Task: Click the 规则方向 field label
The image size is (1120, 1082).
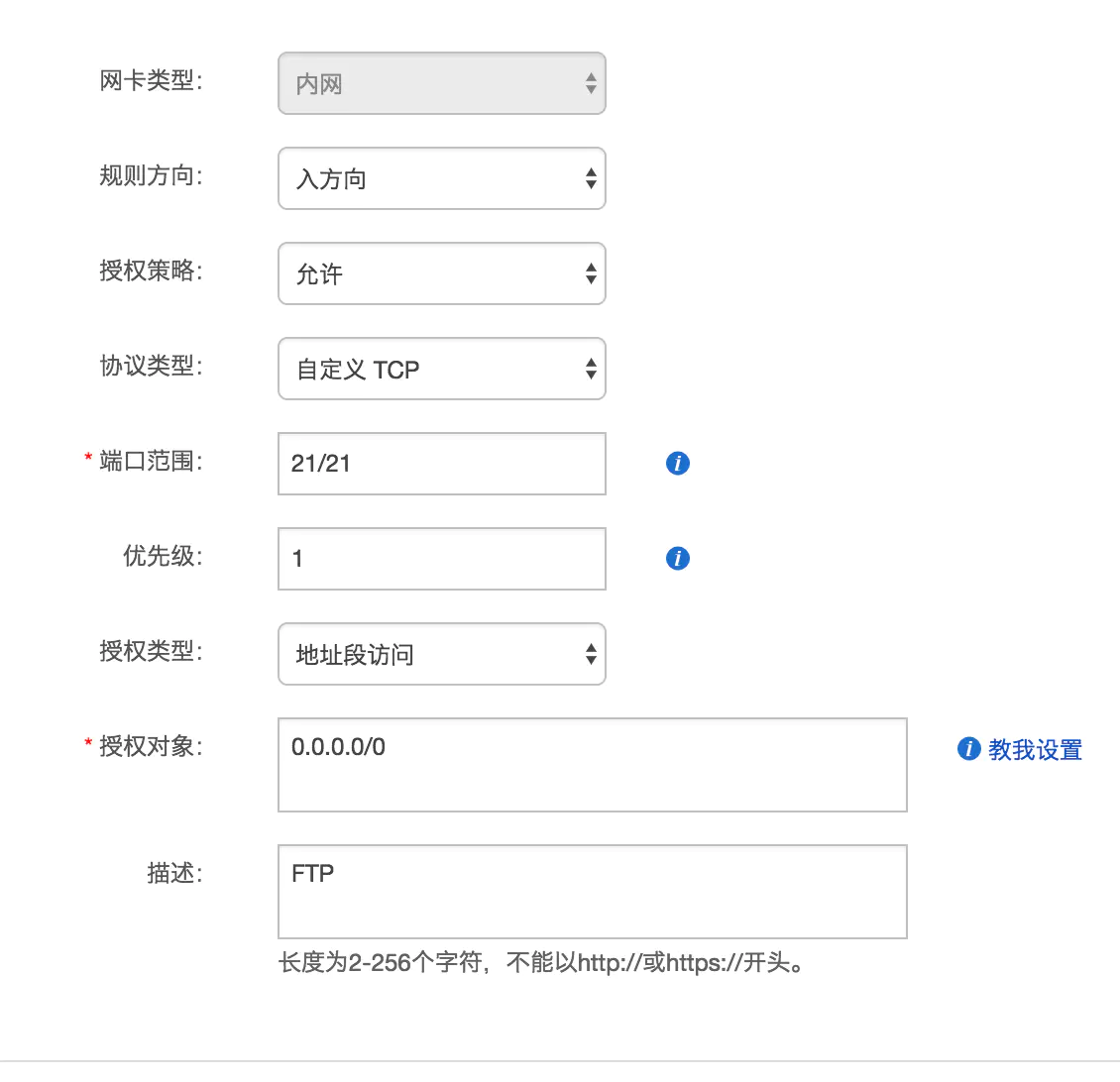Action: pyautogui.click(x=151, y=175)
